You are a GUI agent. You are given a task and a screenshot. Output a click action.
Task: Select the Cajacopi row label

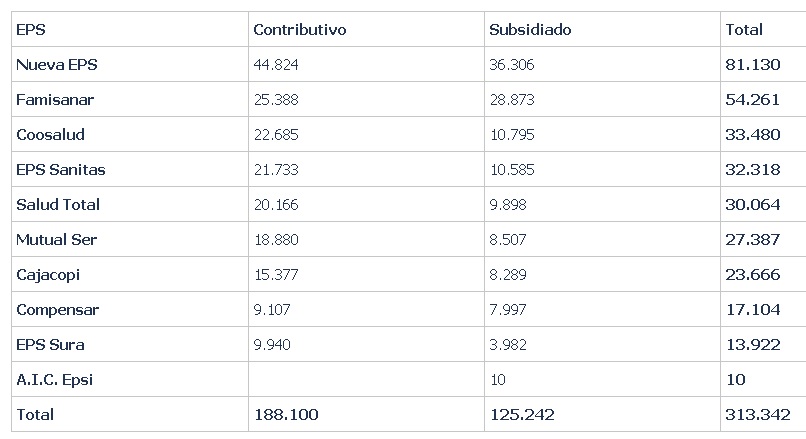point(47,275)
